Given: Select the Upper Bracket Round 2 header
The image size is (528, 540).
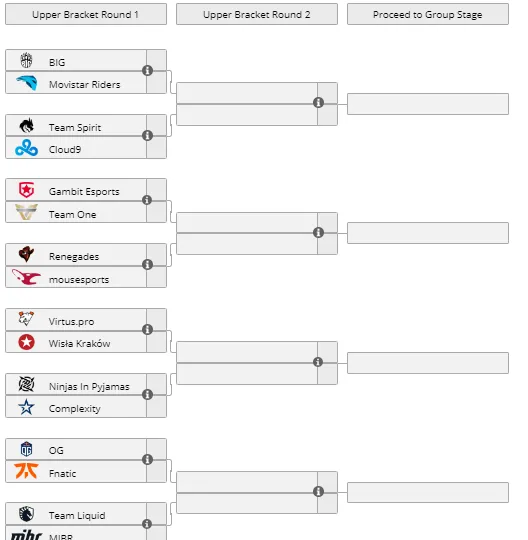Looking at the screenshot, I should (x=257, y=14).
